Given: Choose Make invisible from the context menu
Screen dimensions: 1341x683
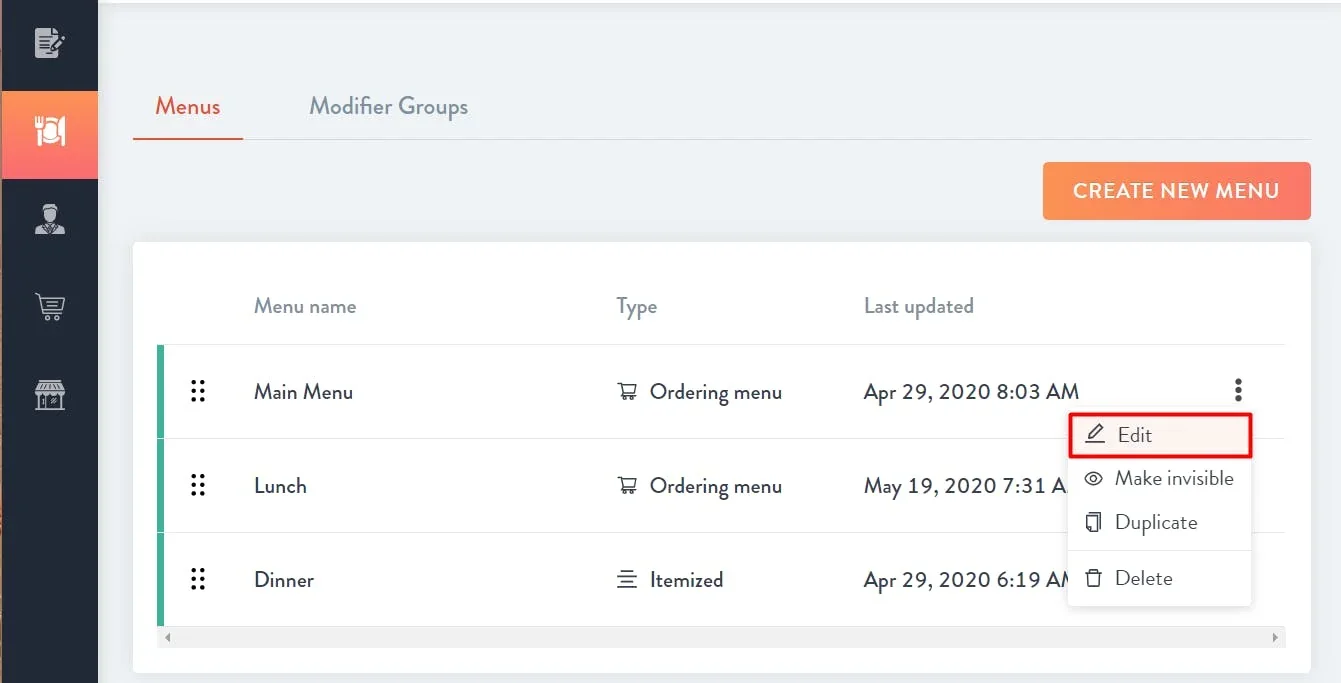Looking at the screenshot, I should [1160, 478].
